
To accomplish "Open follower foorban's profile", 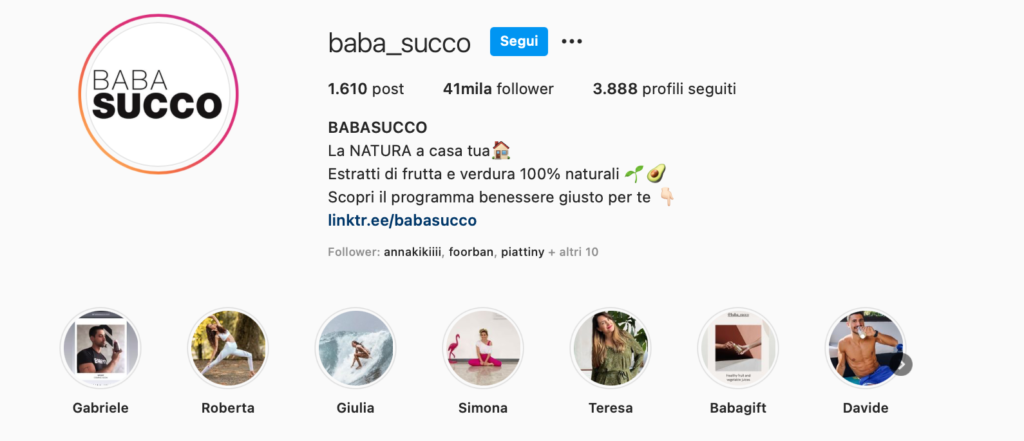I will (471, 252).
